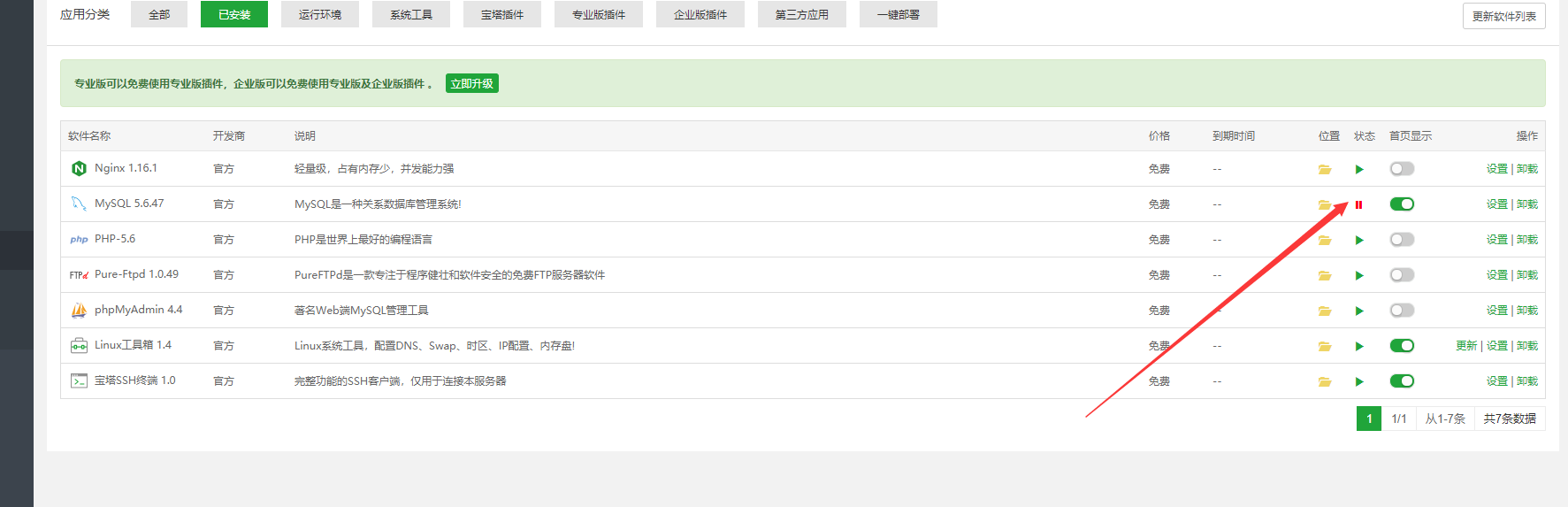
Task: Open 设置 for Pure-Ftpd
Action: (x=1497, y=275)
